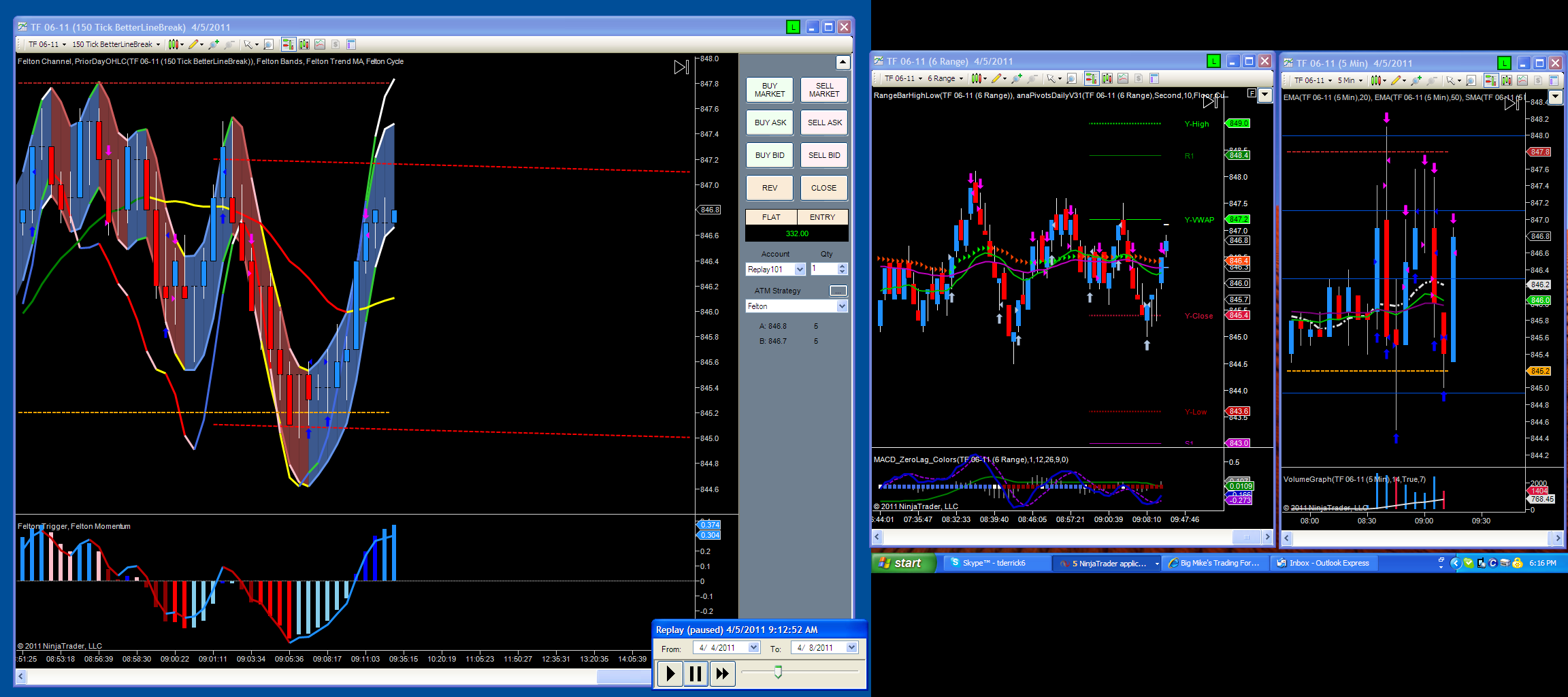
Task: Collapse the Chart Trader panel arrow
Action: (843, 63)
